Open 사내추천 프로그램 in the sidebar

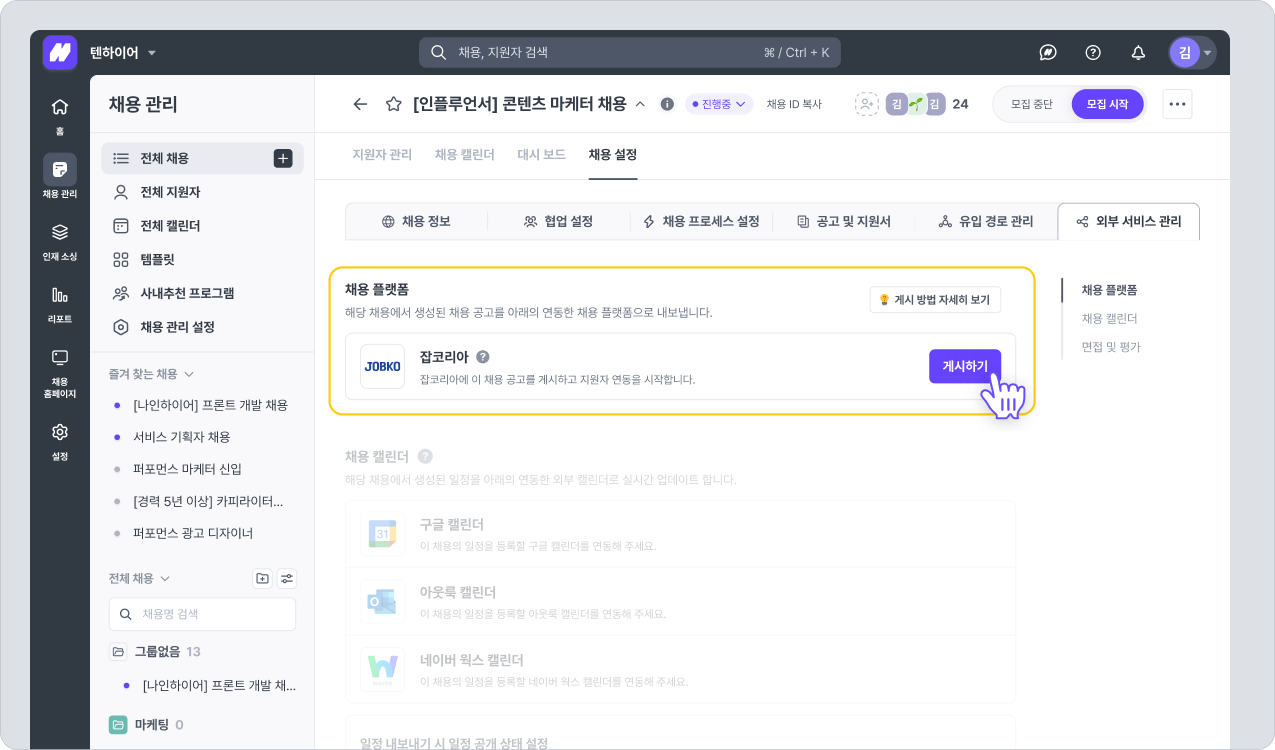pos(202,293)
